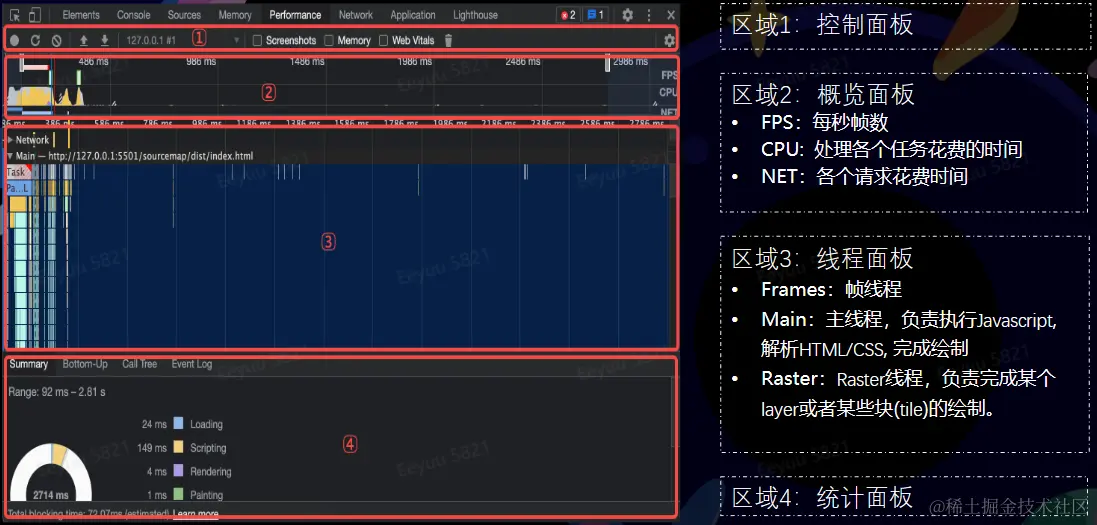Open the Application tab
The width and height of the screenshot is (1097, 525).
413,15
